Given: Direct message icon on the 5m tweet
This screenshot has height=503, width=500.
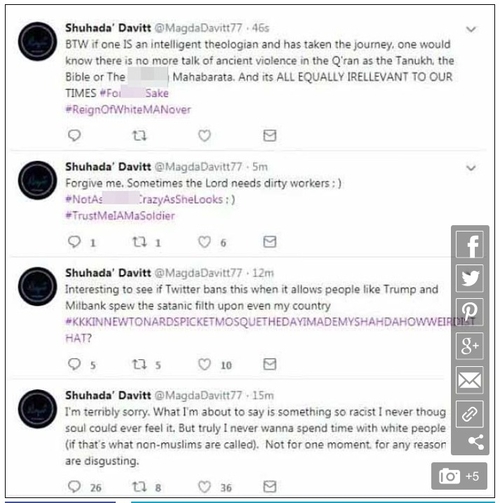Looking at the screenshot, I should click(269, 242).
